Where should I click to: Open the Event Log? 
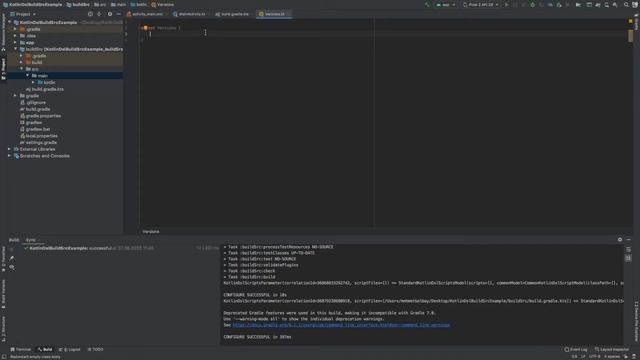[576, 349]
